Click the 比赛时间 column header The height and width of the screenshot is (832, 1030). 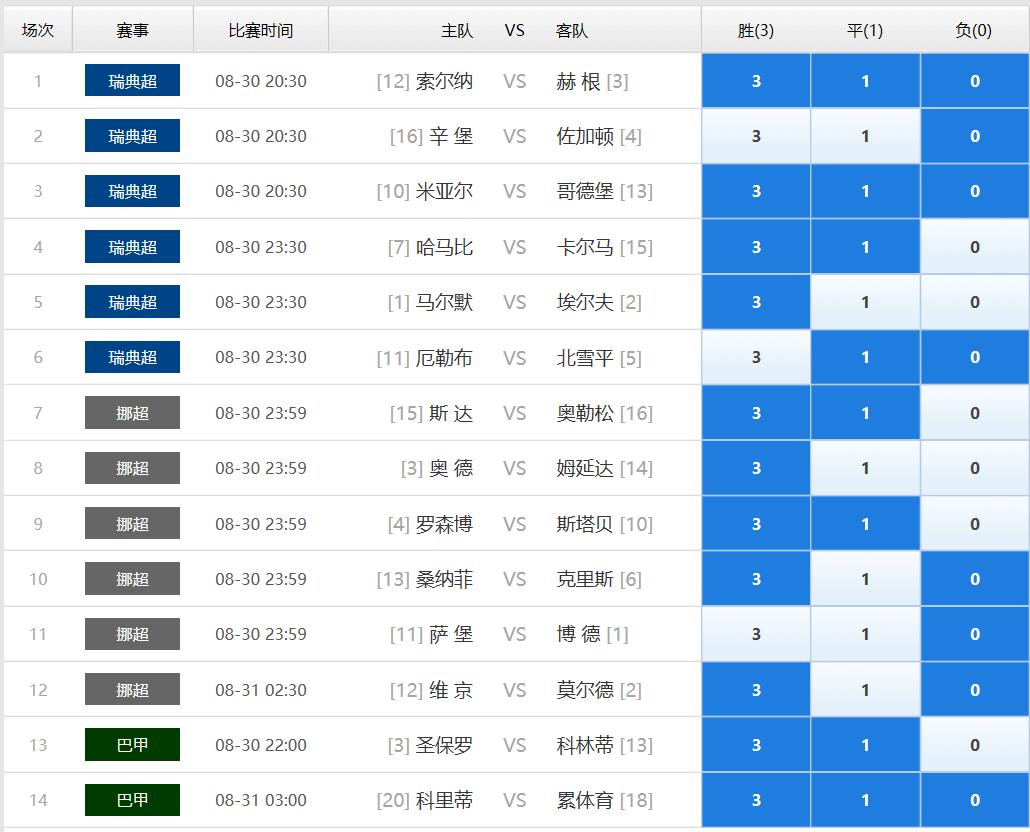261,30
